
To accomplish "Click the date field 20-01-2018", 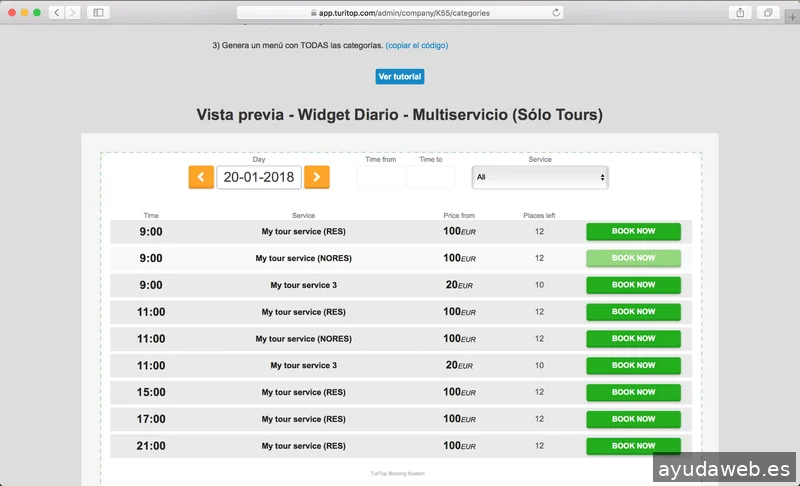I will pyautogui.click(x=259, y=177).
